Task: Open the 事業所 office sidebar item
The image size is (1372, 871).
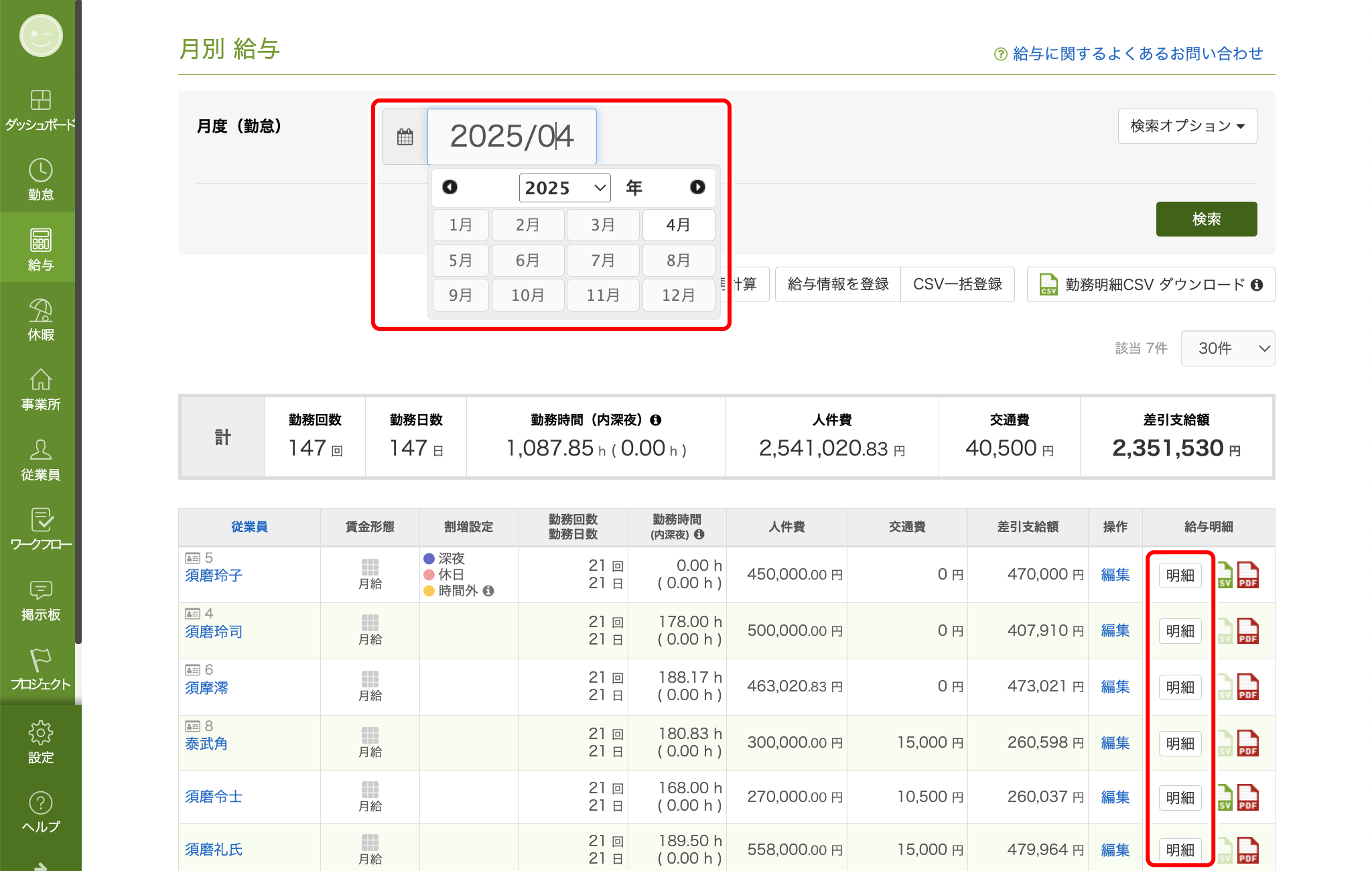Action: [x=40, y=389]
